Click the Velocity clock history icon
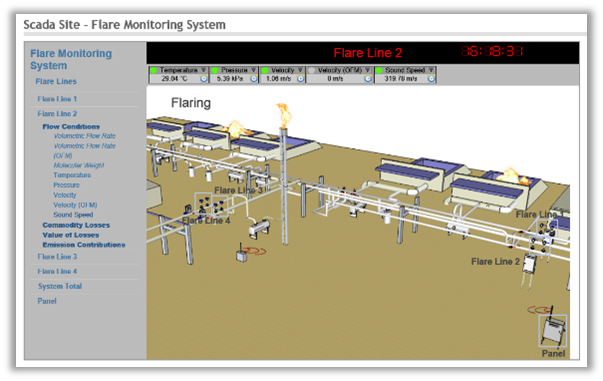Viewport: 603px width, 381px height. tap(300, 78)
